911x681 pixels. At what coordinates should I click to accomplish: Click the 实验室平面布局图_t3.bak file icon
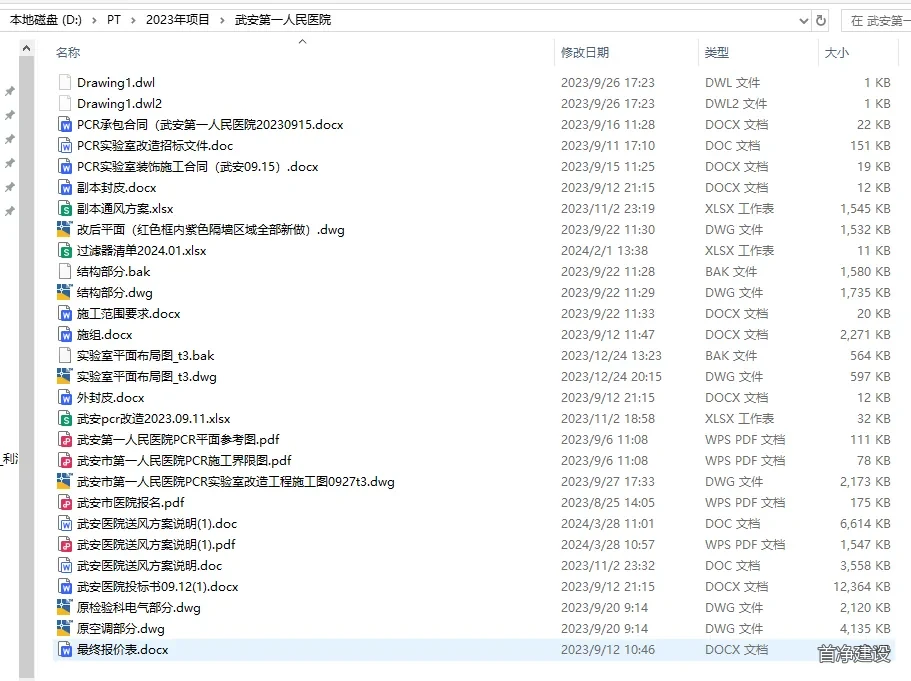pos(65,356)
